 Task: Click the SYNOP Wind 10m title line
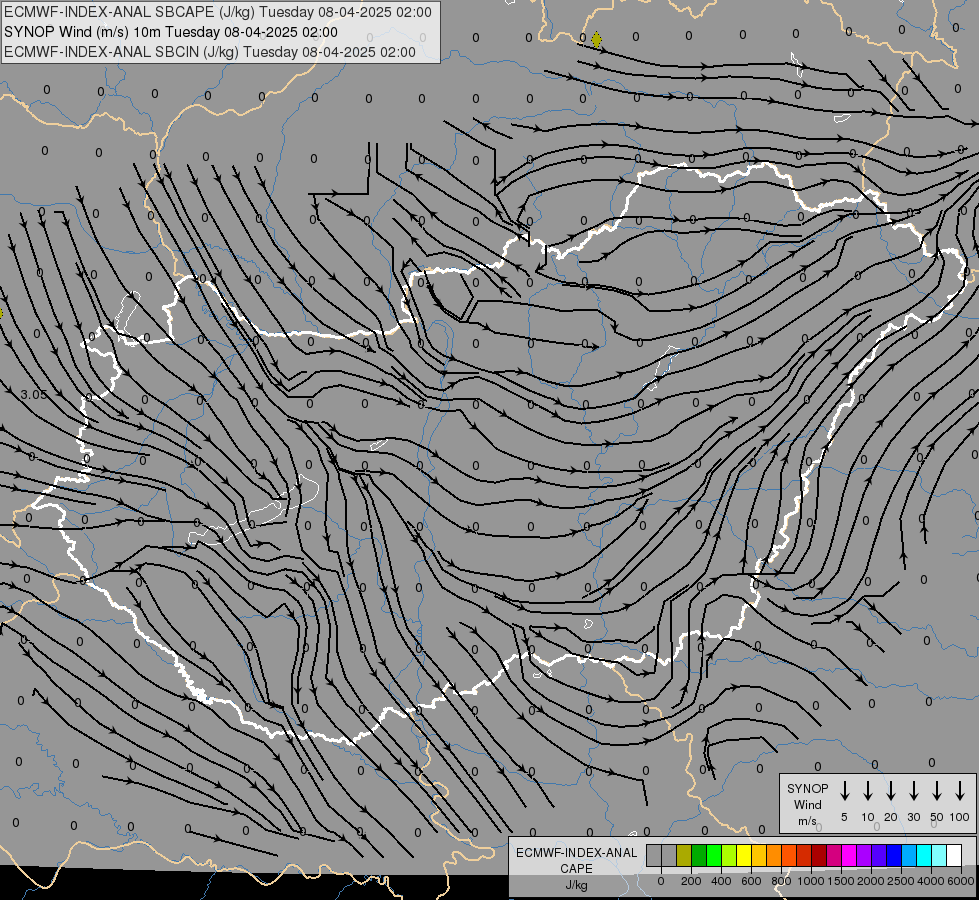point(170,32)
